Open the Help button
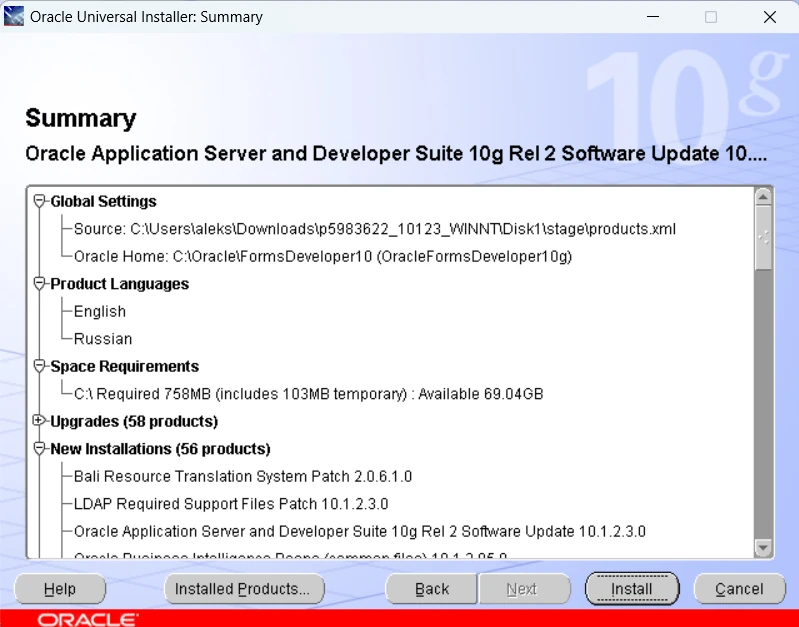Screen dimensions: 799x627 (x=60, y=589)
